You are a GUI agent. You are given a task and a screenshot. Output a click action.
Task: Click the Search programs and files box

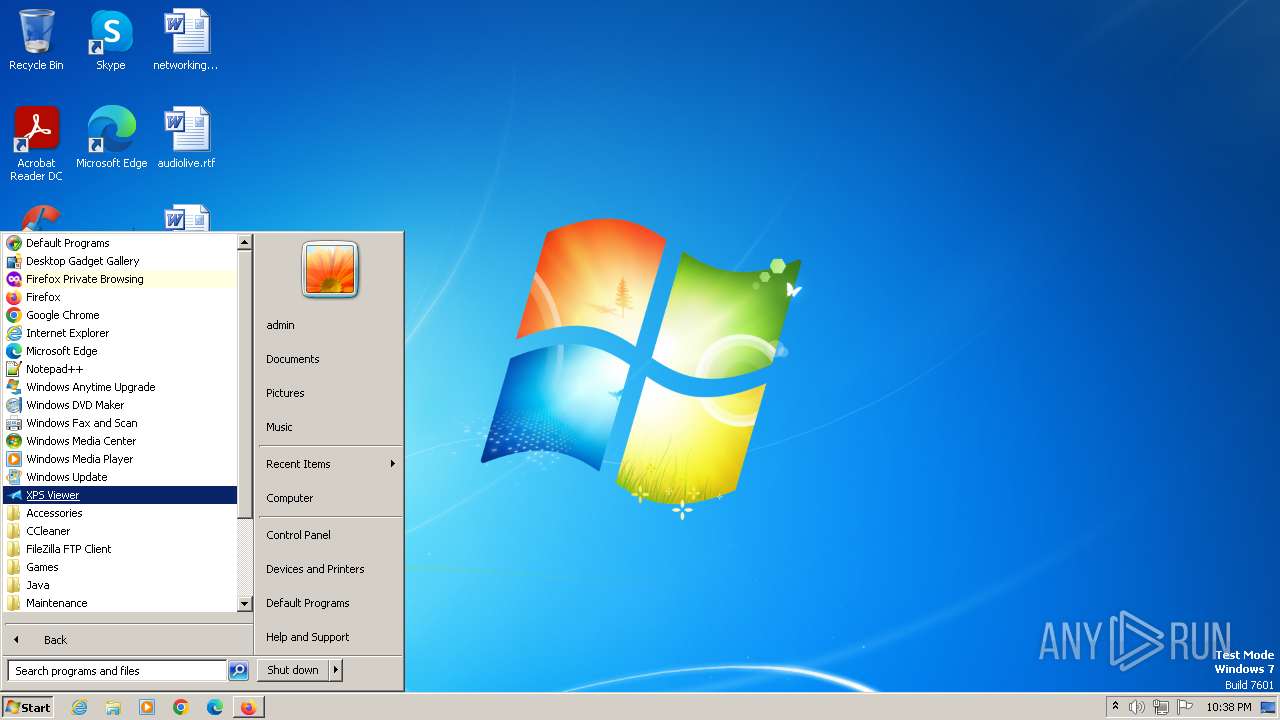tap(117, 671)
